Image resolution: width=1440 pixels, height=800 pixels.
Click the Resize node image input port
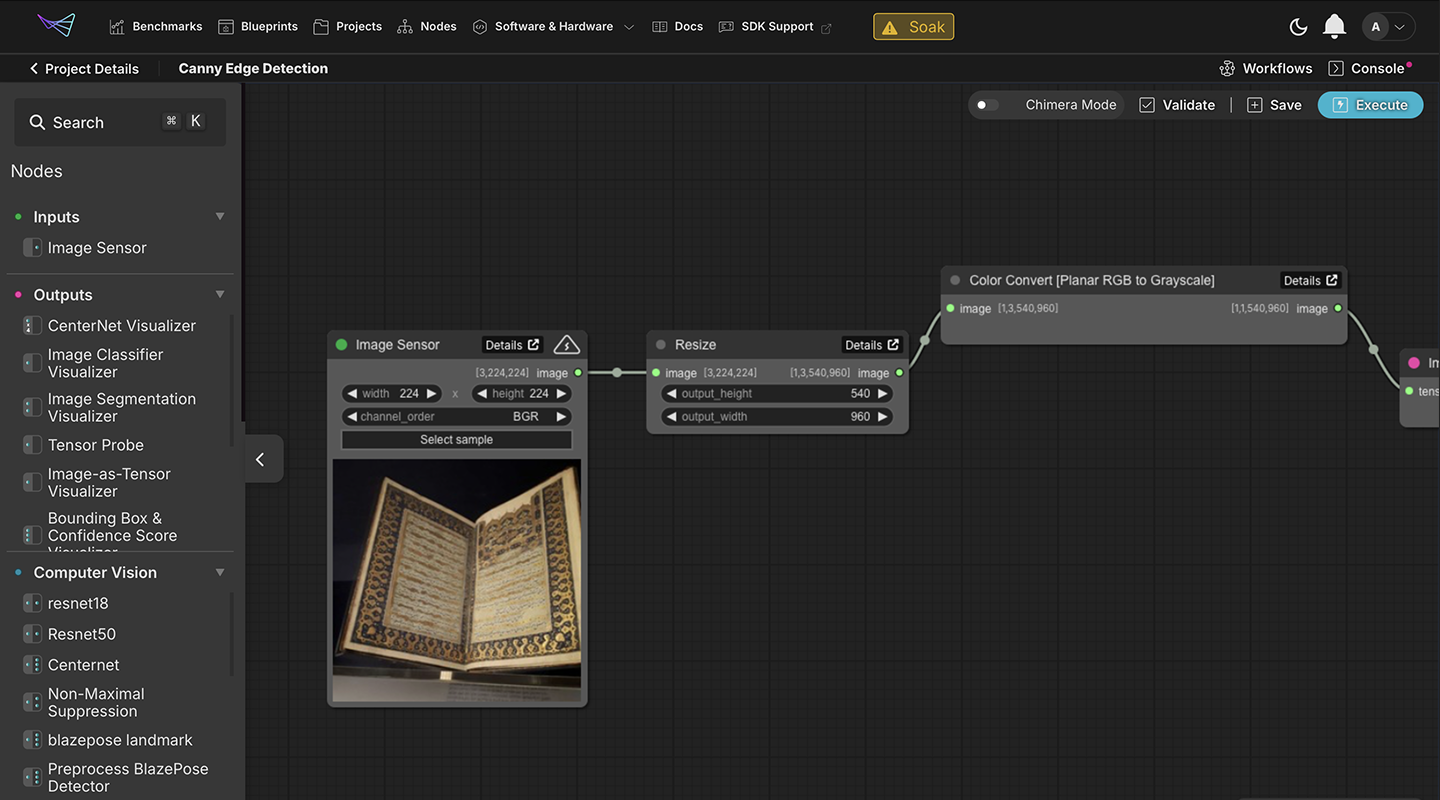[656, 373]
